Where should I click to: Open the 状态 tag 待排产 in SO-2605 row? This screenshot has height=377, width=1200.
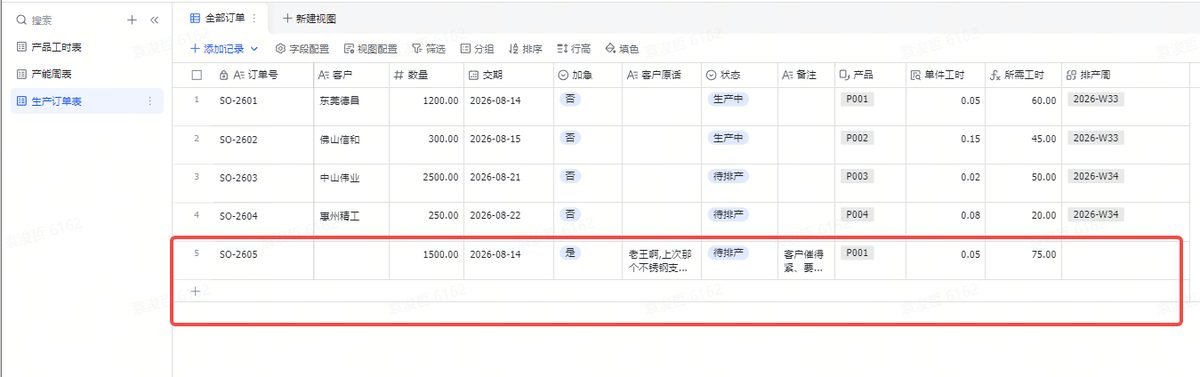coord(728,253)
